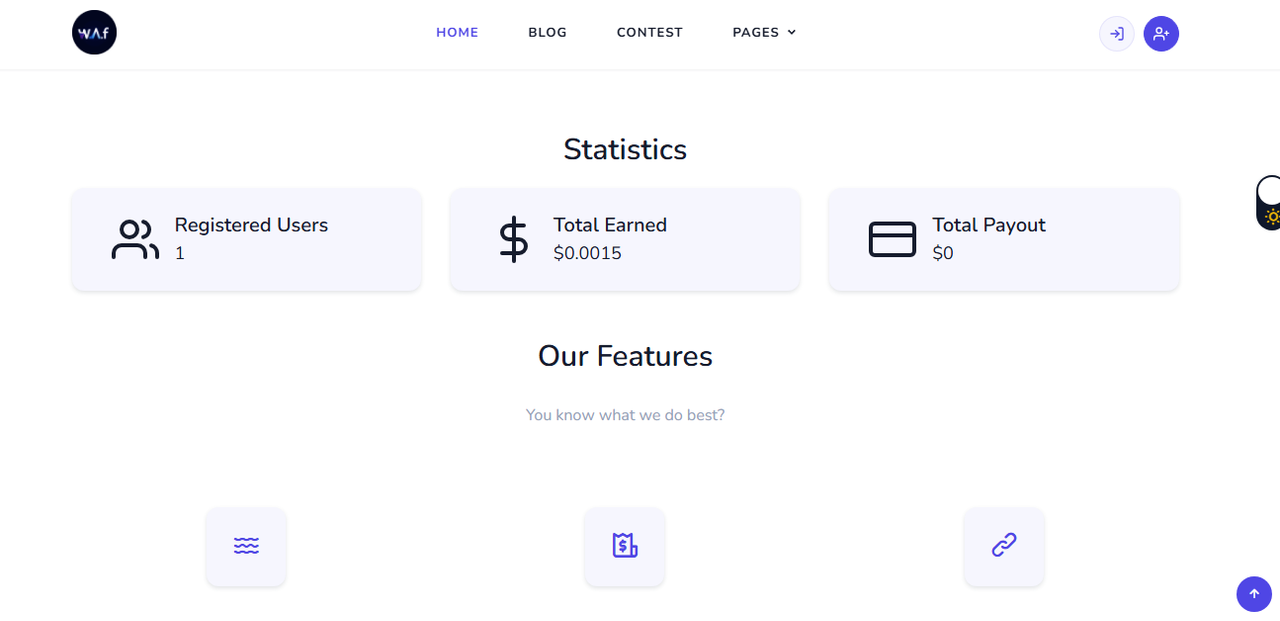Select the waves feature icon
The width and height of the screenshot is (1280, 621).
(246, 546)
